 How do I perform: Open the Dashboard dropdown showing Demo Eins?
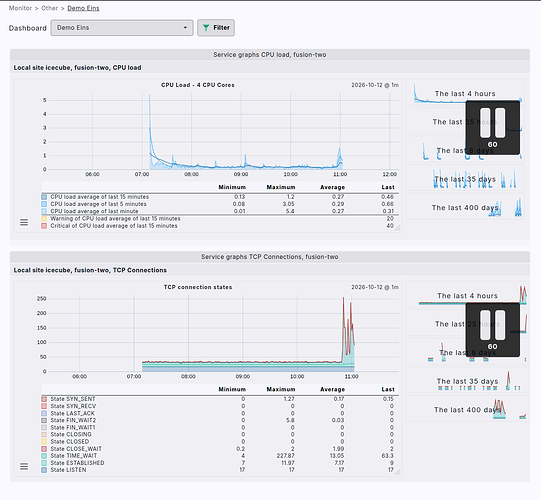tap(122, 28)
